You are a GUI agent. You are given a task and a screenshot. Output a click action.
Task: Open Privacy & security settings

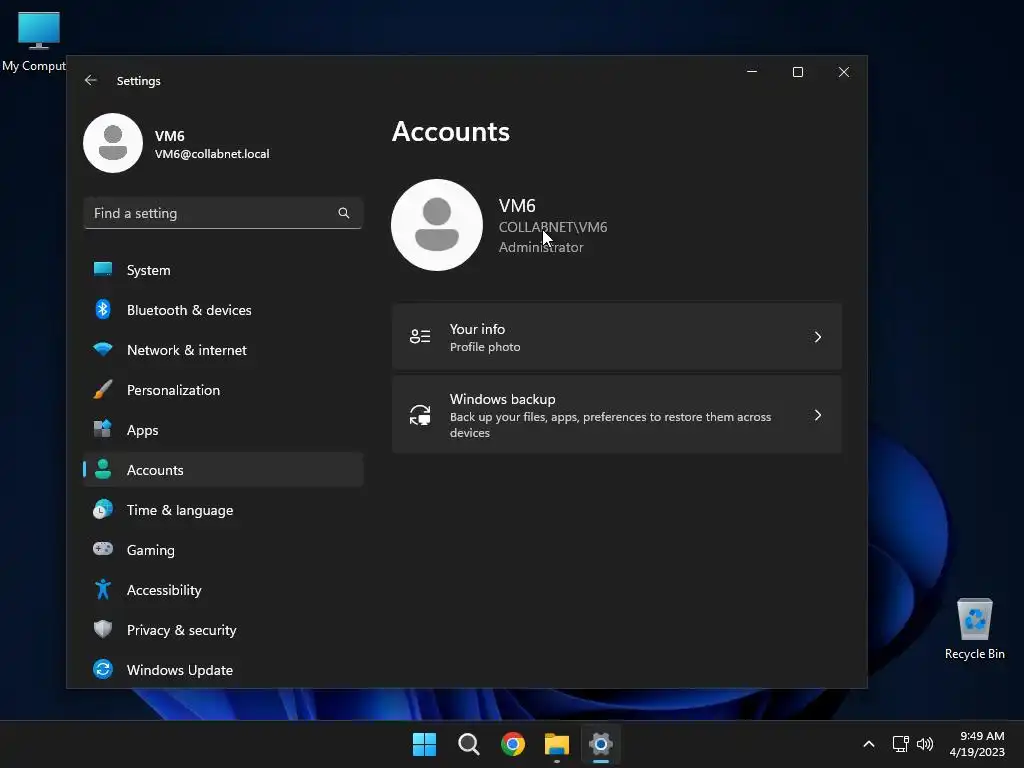coord(223,630)
